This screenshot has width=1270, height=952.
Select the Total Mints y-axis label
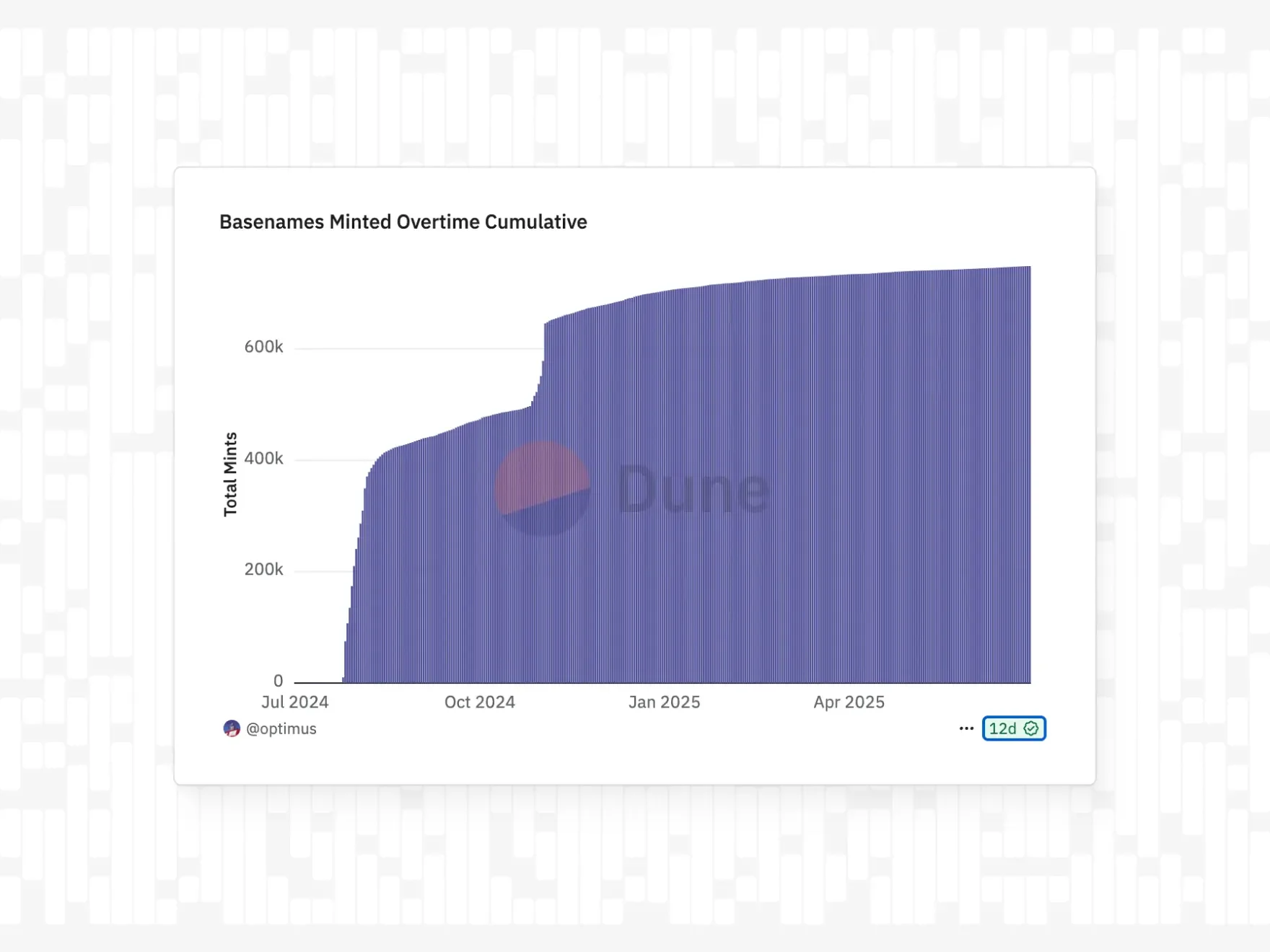230,474
